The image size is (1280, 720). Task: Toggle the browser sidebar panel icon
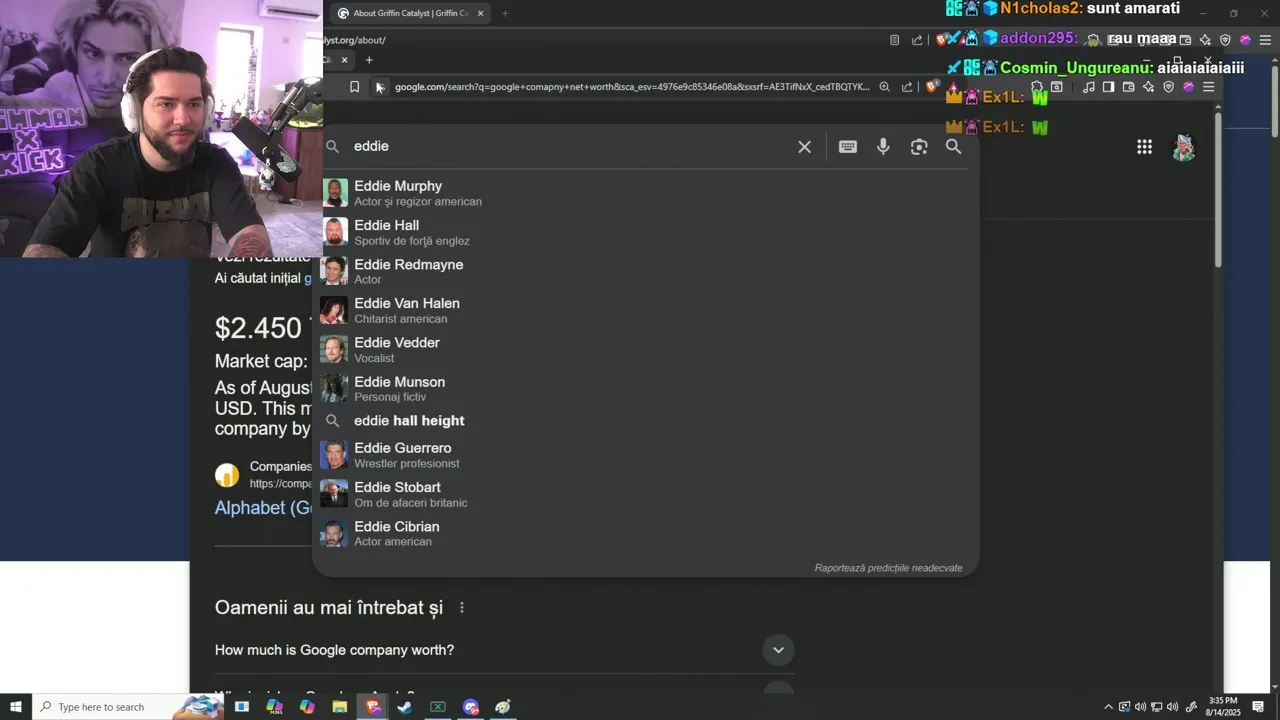[x=1108, y=87]
